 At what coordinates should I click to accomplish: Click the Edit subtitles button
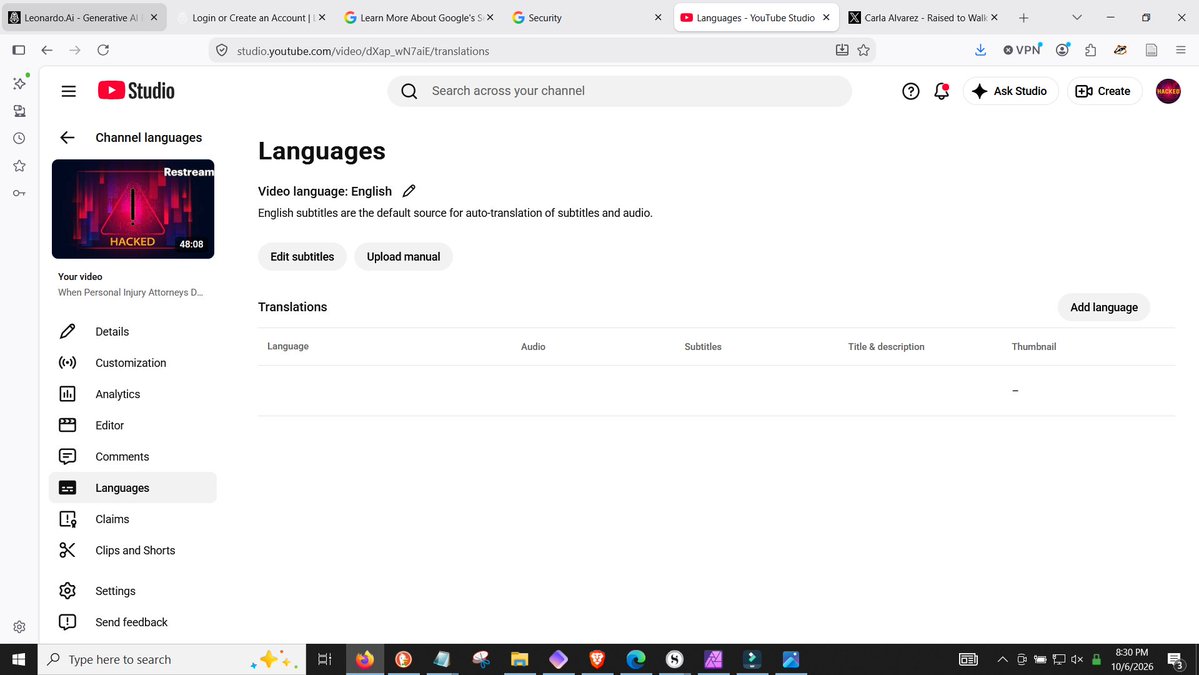click(x=302, y=257)
